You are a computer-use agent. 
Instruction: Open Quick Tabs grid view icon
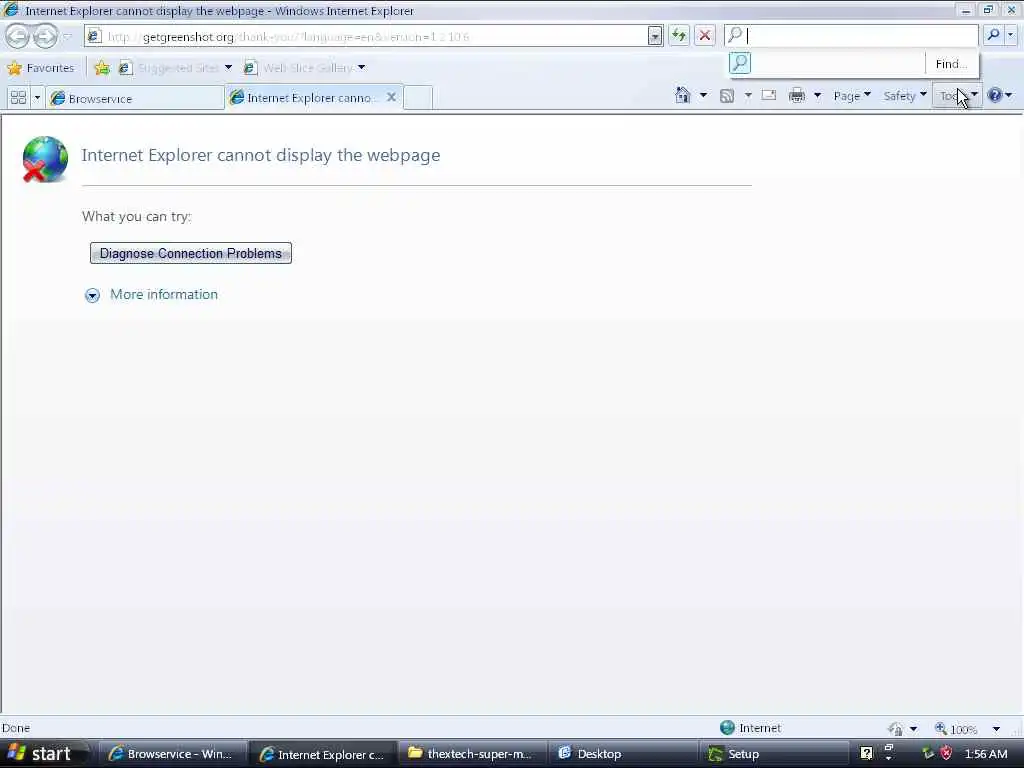coord(18,98)
